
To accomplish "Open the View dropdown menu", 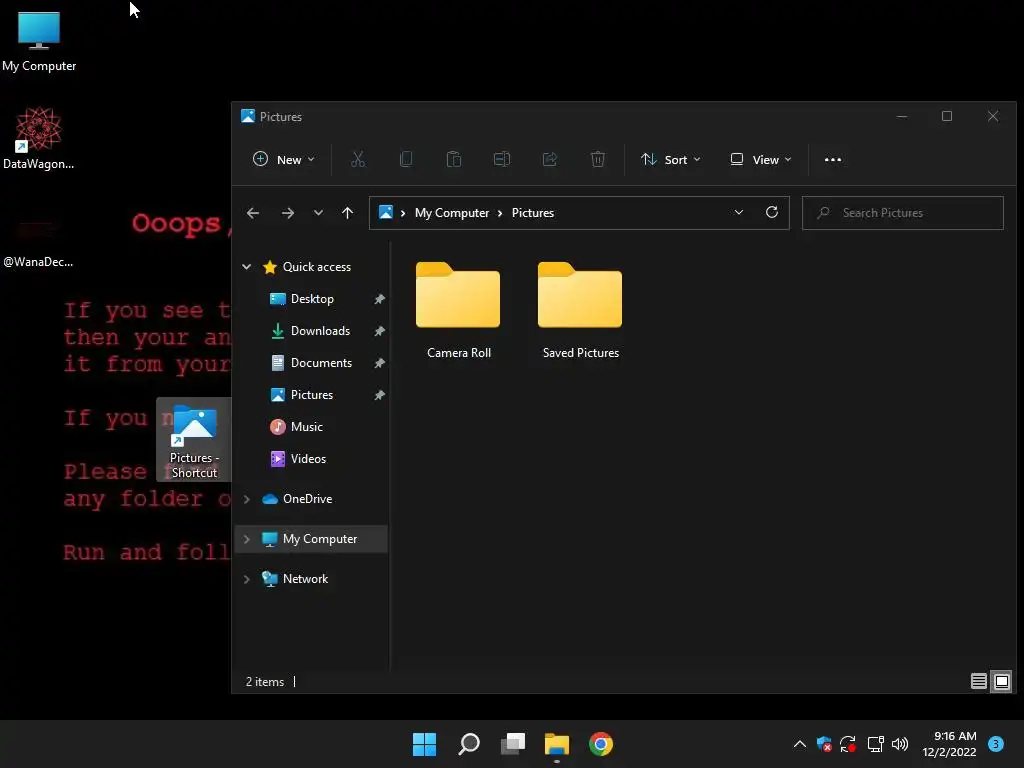I will pos(761,159).
